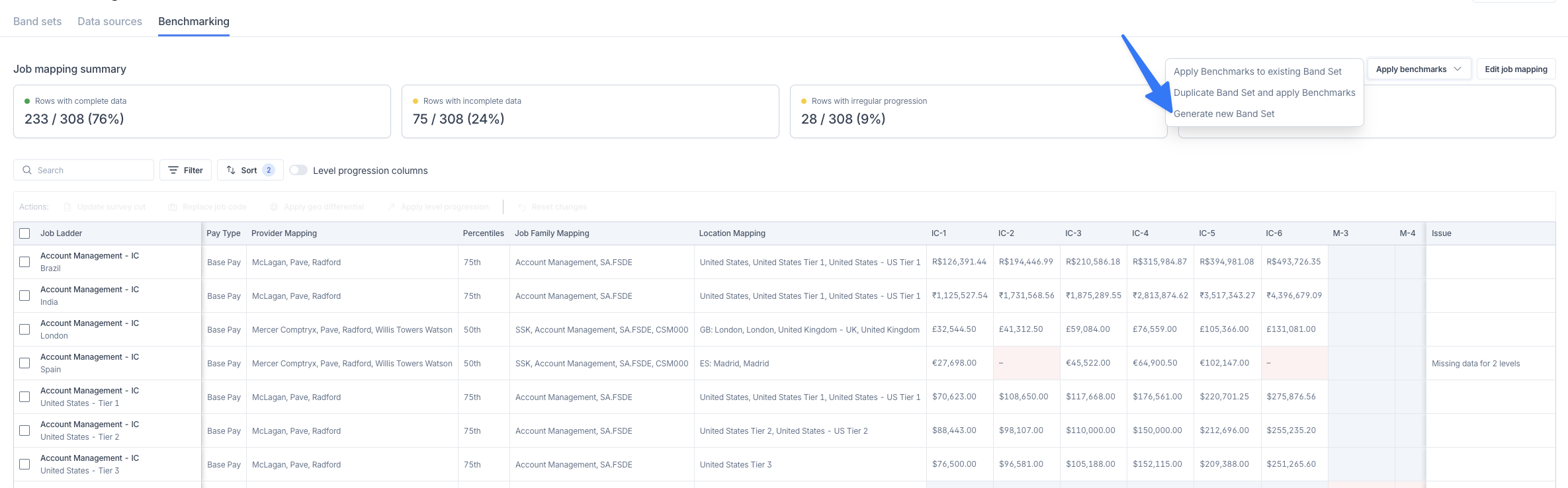Expand the Apply benchmarks dropdown
1568x488 pixels.
point(1418,69)
